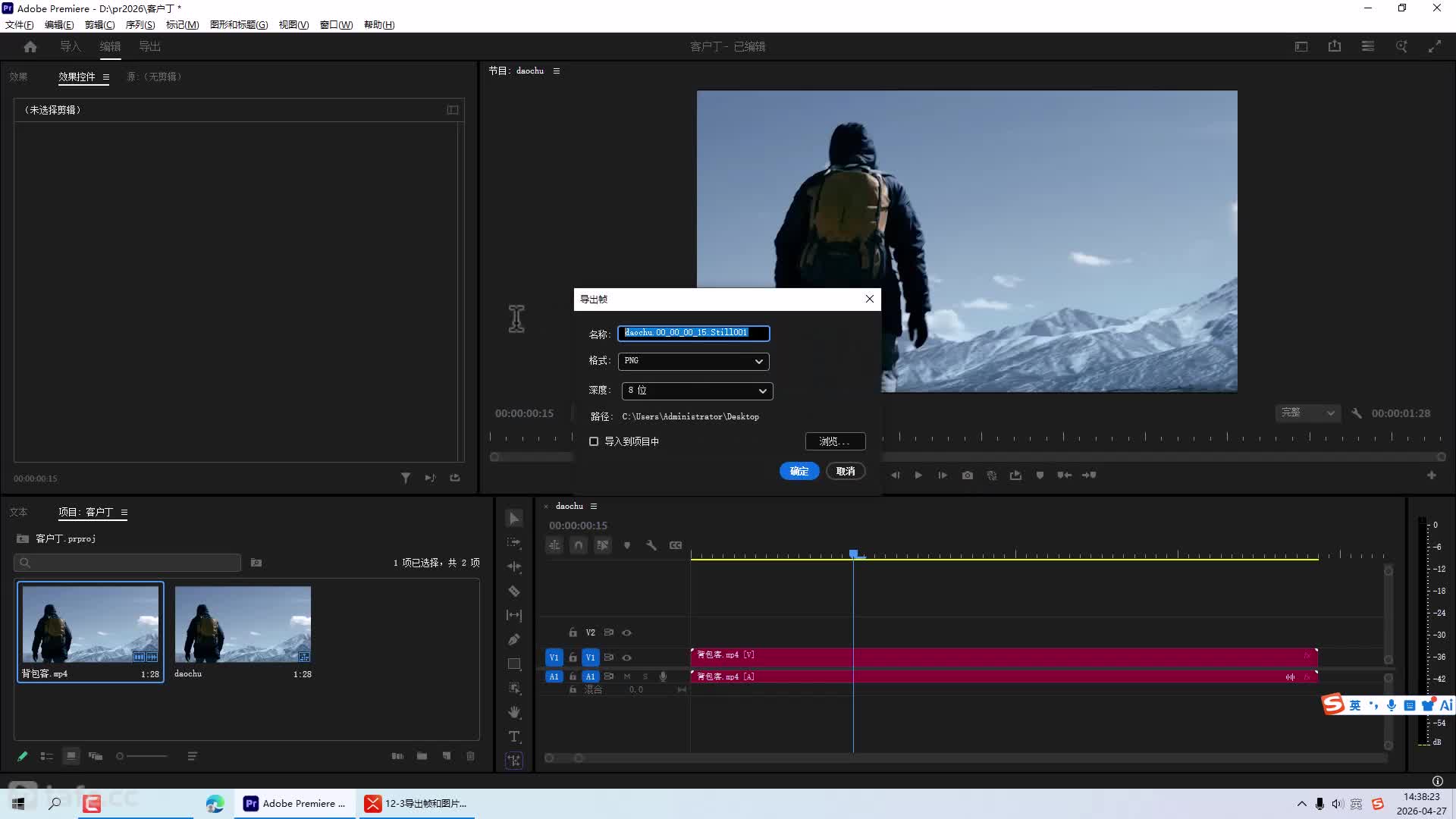Select the Rectangle tool
Image resolution: width=1456 pixels, height=819 pixels.
514,664
